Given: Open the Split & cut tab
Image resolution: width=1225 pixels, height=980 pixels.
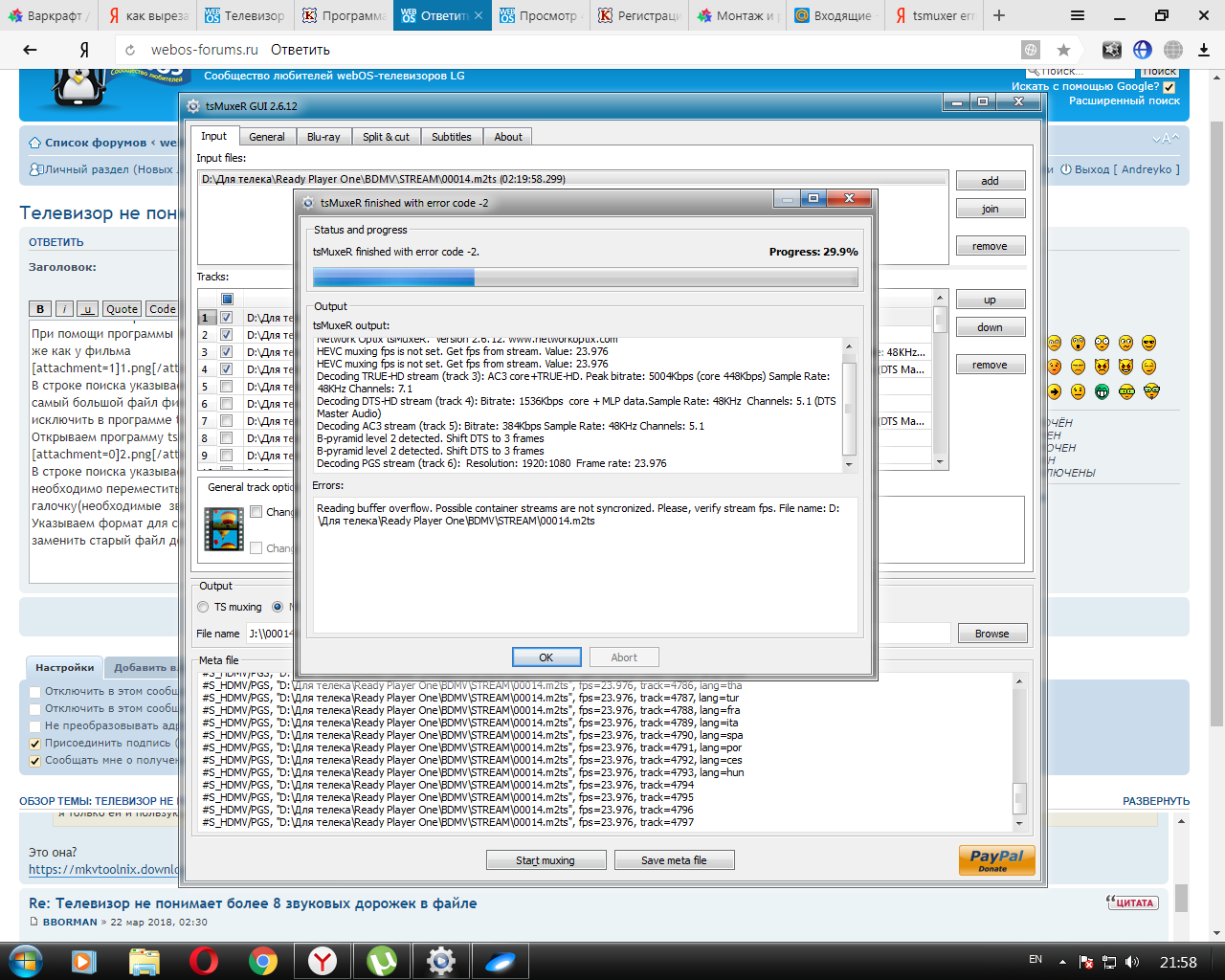Looking at the screenshot, I should 386,137.
